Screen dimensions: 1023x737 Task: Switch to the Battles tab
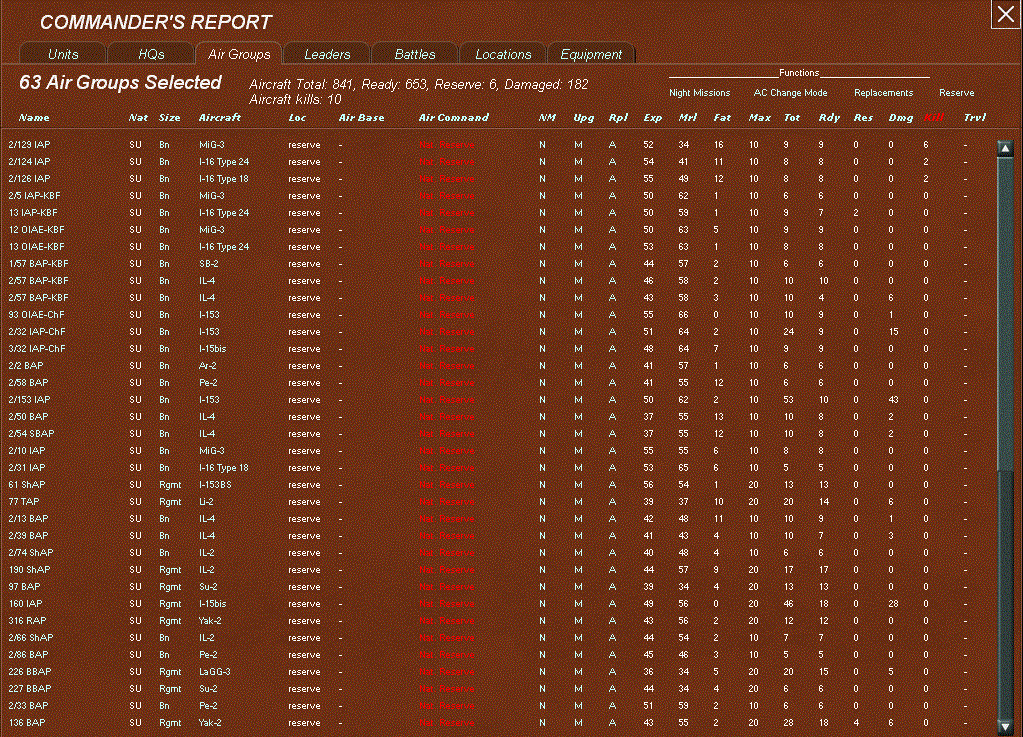pos(415,54)
